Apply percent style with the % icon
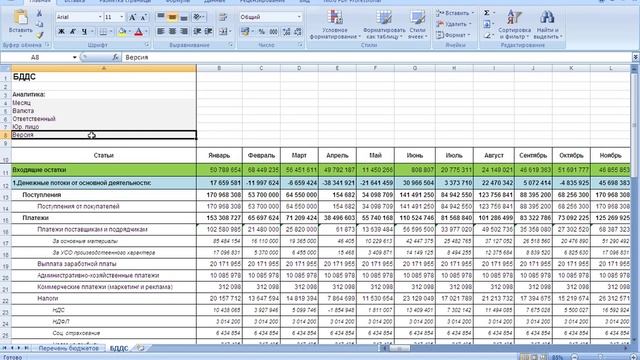 [262, 31]
